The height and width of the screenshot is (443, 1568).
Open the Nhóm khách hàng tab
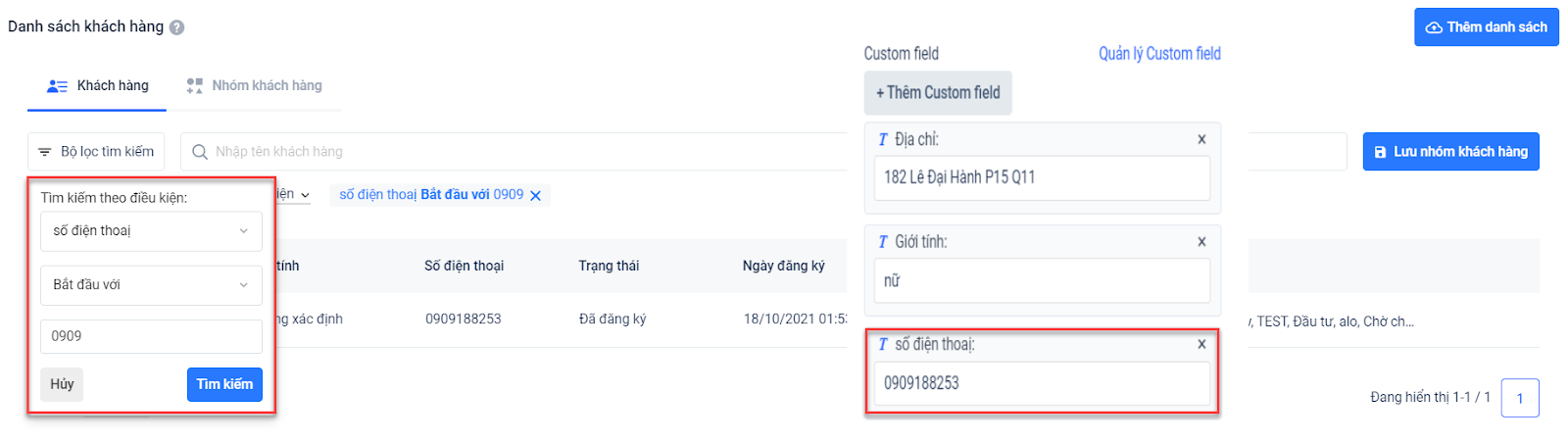(255, 86)
